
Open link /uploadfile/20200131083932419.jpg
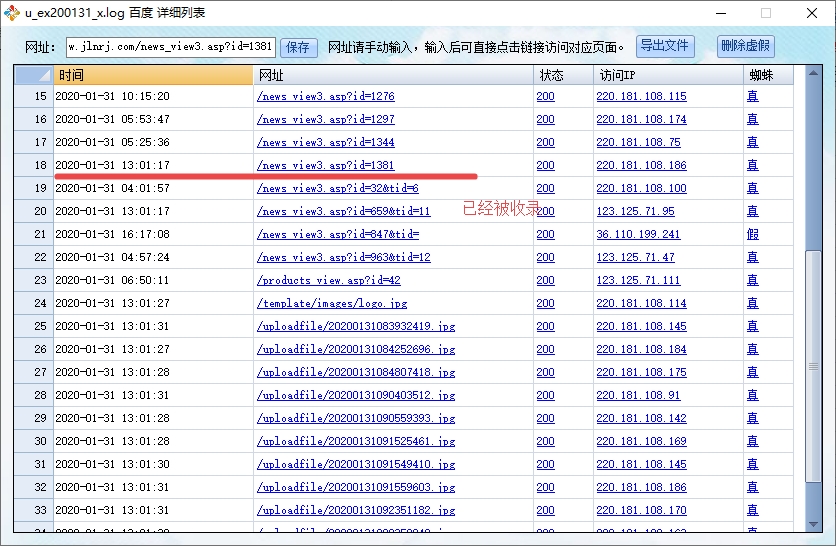(355, 326)
